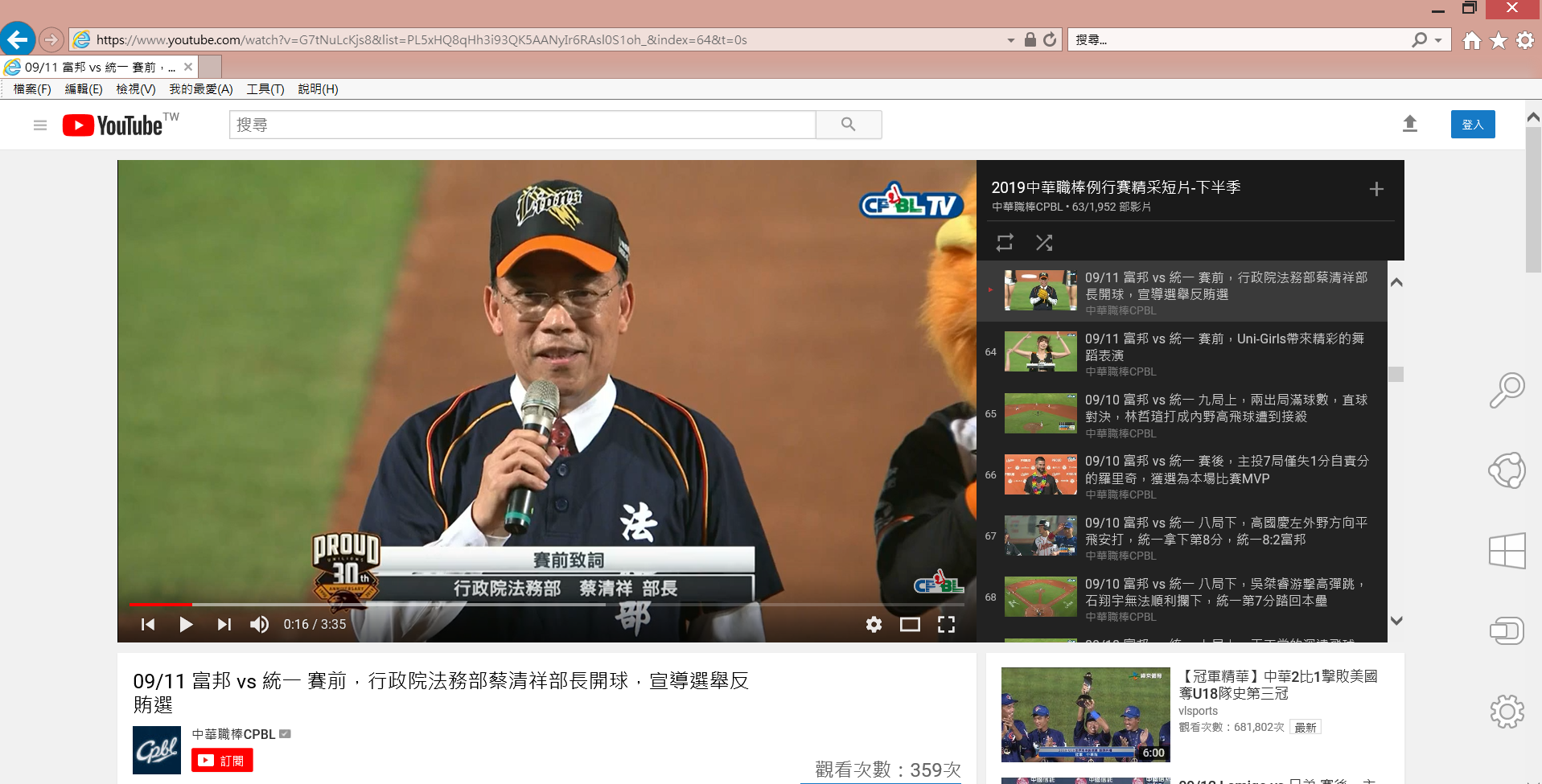
Task: Open address bar history dropdown arrow
Action: click(x=1010, y=40)
